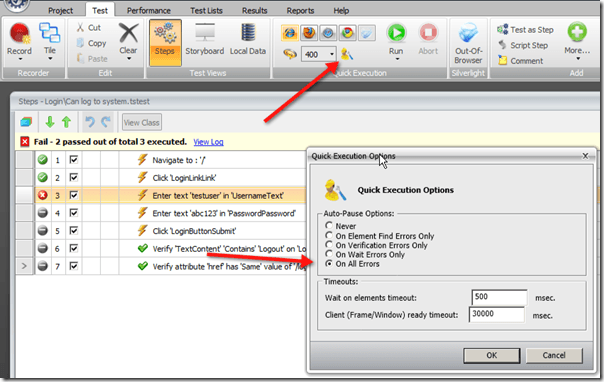Open Quick Execution Options worker icon

[x=346, y=54]
